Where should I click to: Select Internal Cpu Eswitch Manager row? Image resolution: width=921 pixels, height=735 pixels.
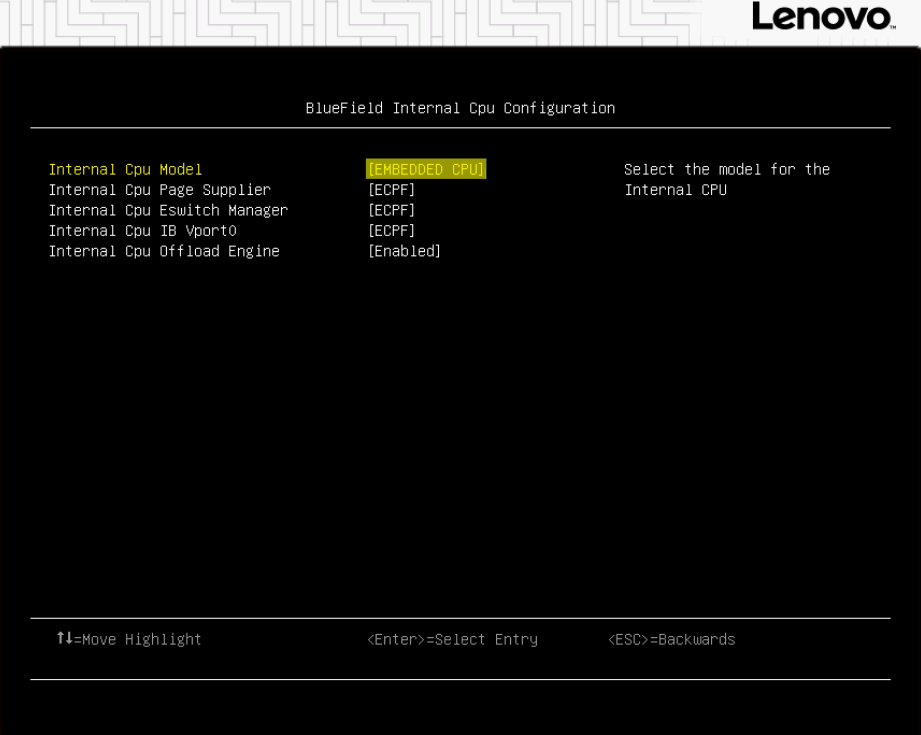pyautogui.click(x=169, y=211)
